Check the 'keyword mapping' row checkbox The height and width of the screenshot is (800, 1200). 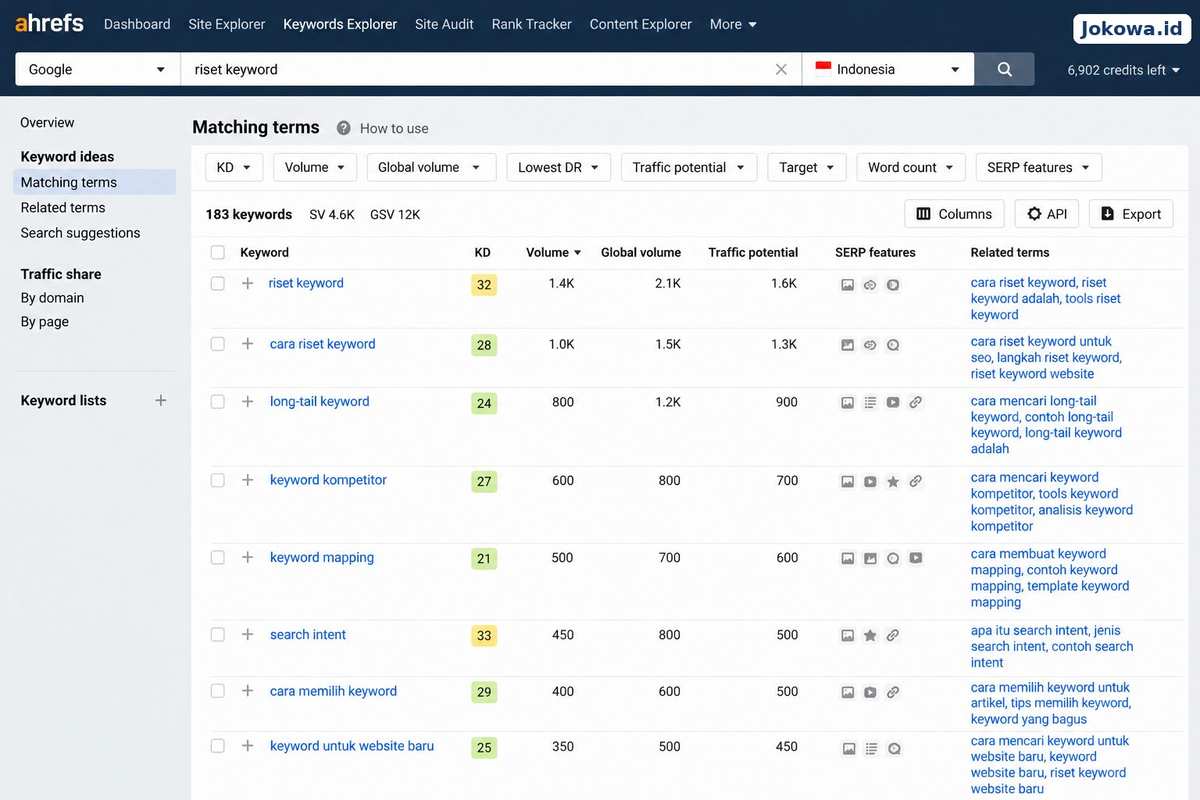pyautogui.click(x=217, y=557)
